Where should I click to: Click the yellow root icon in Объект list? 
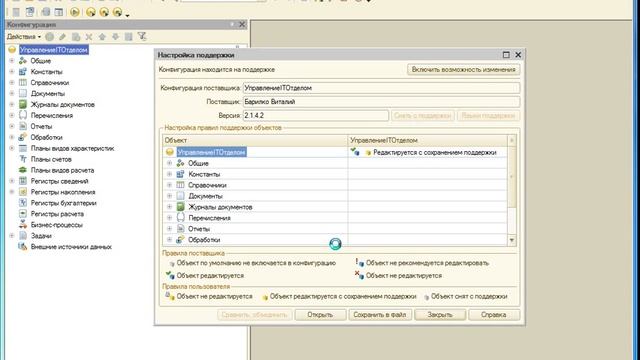tap(170, 152)
